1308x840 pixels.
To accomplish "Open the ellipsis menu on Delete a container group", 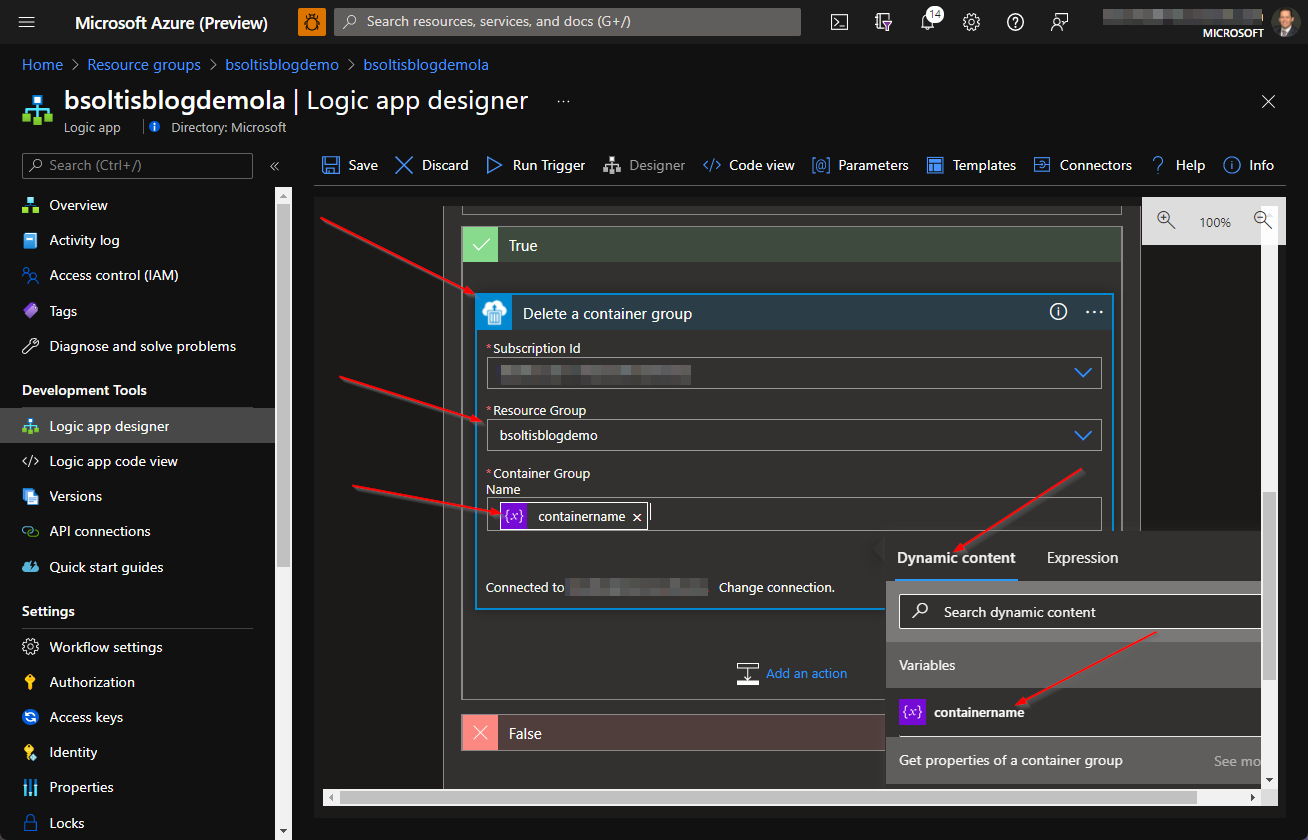I will 1094,312.
